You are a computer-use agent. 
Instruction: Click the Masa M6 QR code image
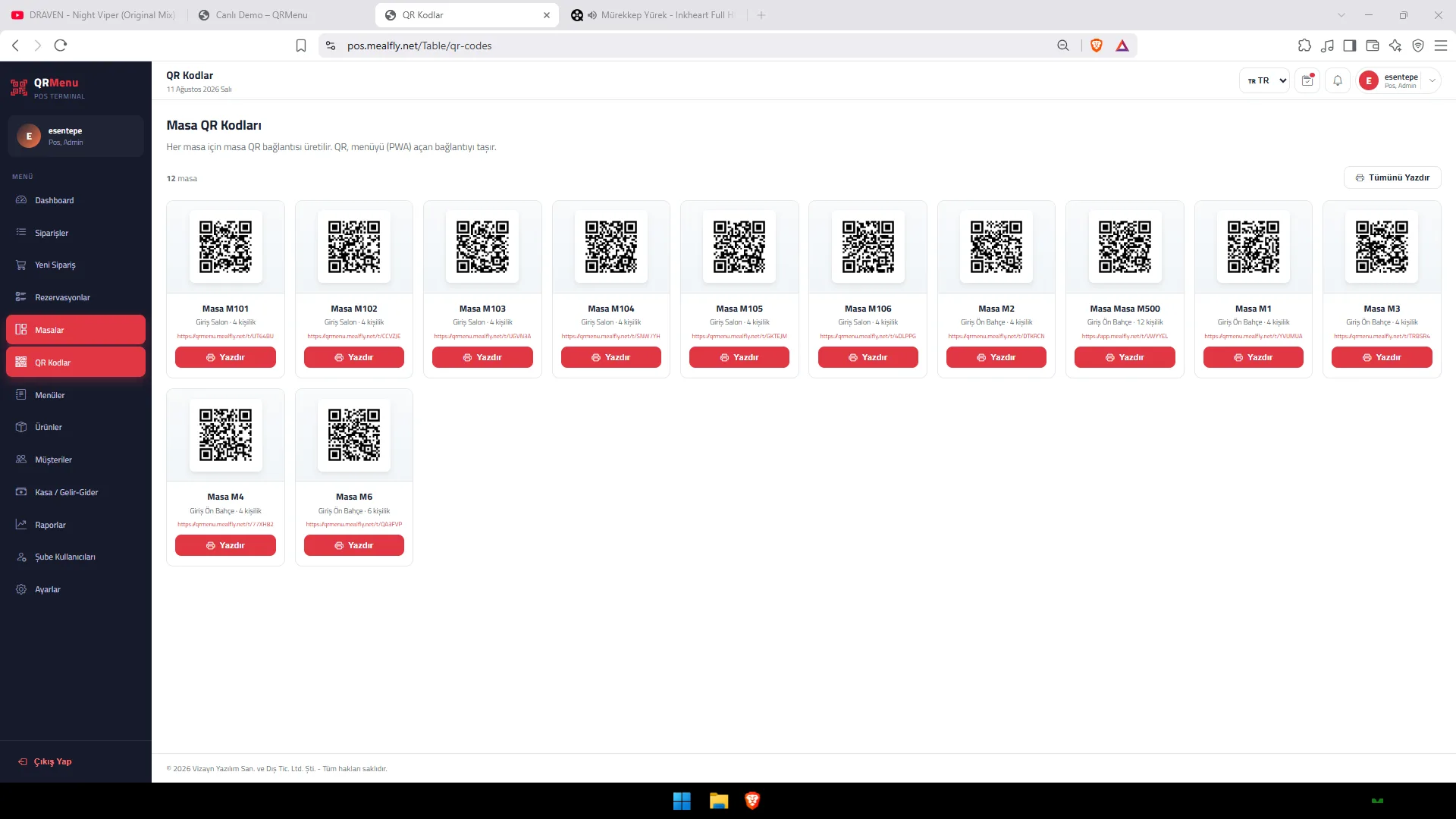click(x=354, y=435)
